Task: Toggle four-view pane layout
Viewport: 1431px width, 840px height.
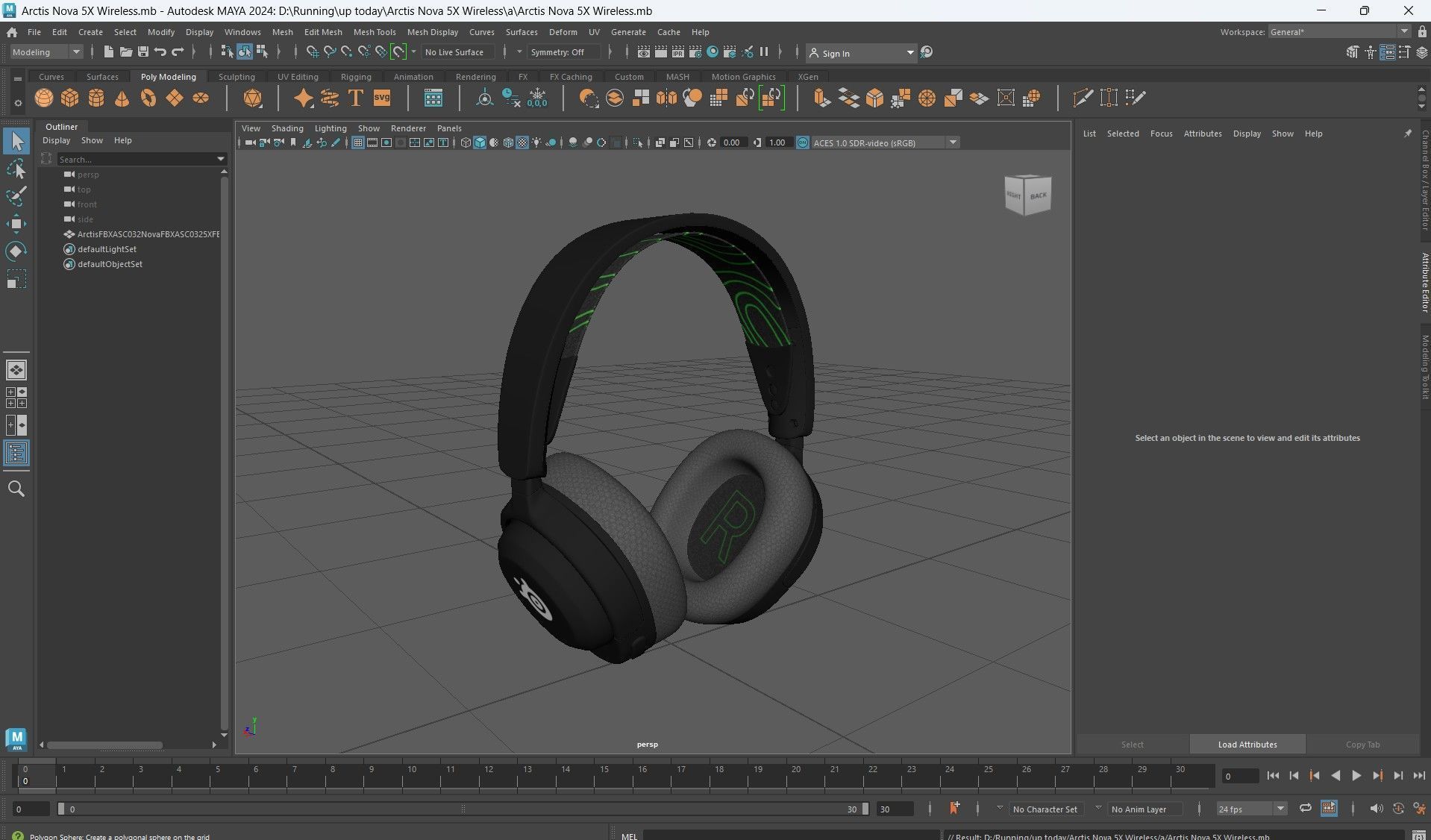Action: (16, 398)
